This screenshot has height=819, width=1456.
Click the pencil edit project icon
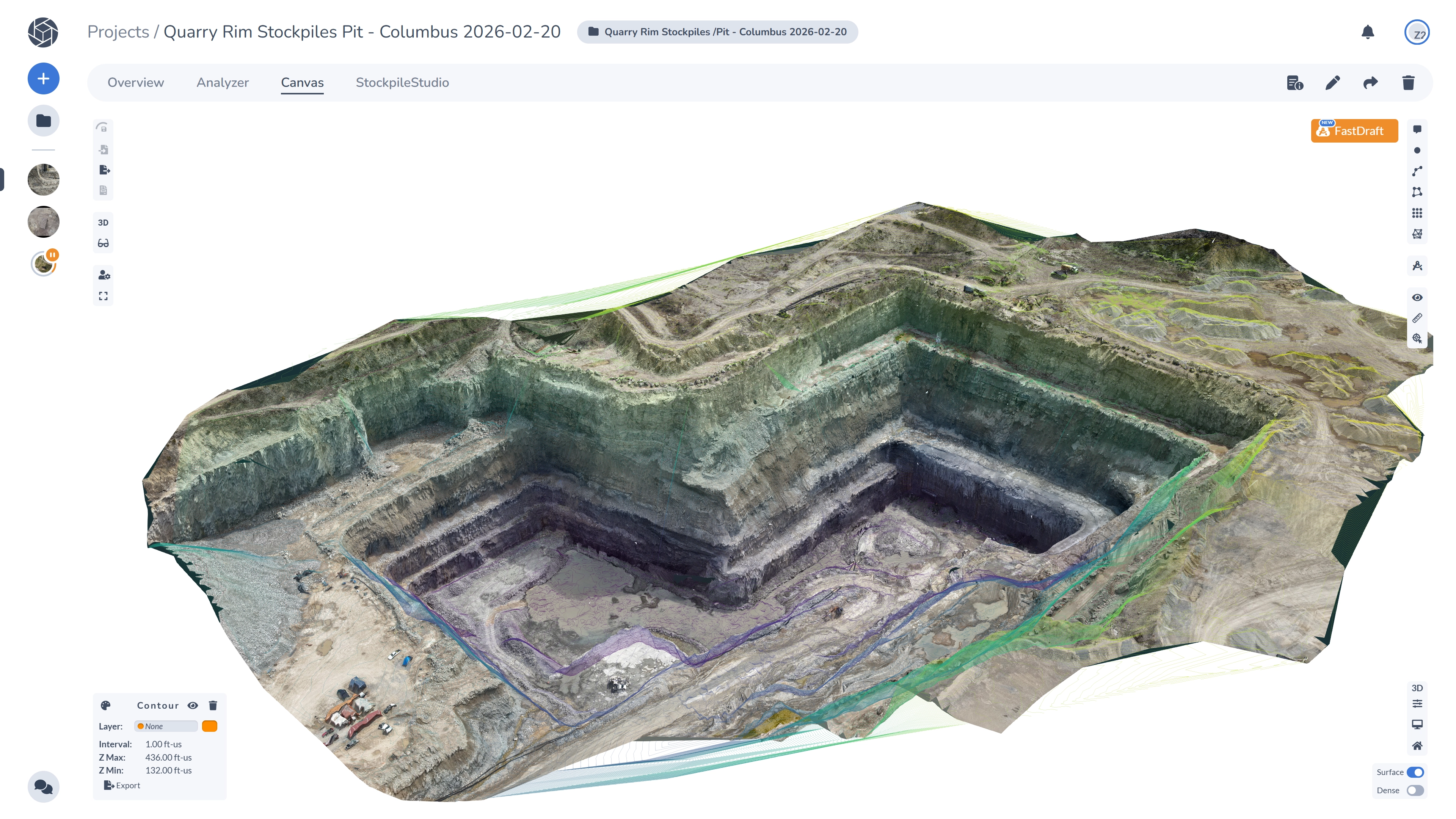tap(1332, 83)
